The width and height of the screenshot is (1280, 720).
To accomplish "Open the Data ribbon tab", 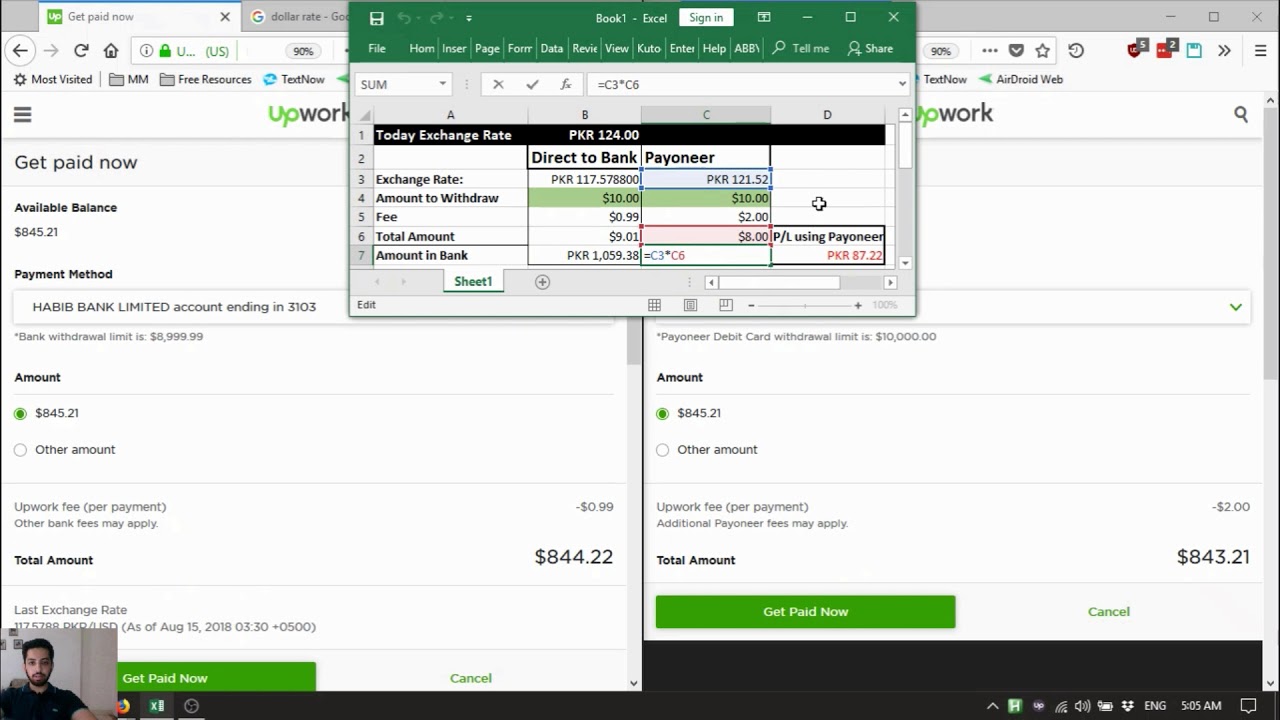I will point(552,48).
